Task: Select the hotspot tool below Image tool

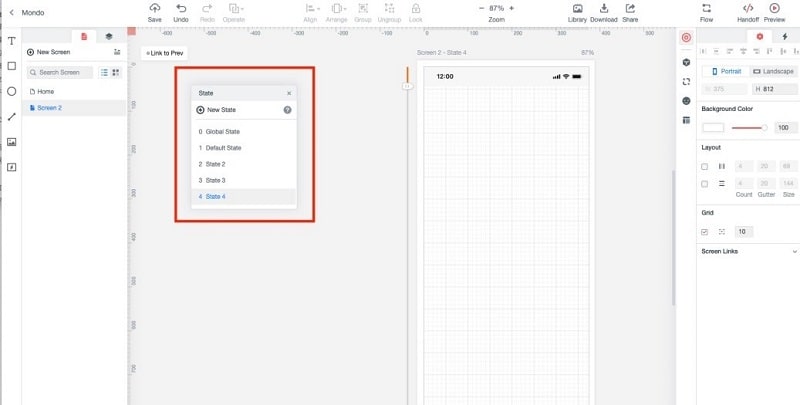Action: (12, 167)
